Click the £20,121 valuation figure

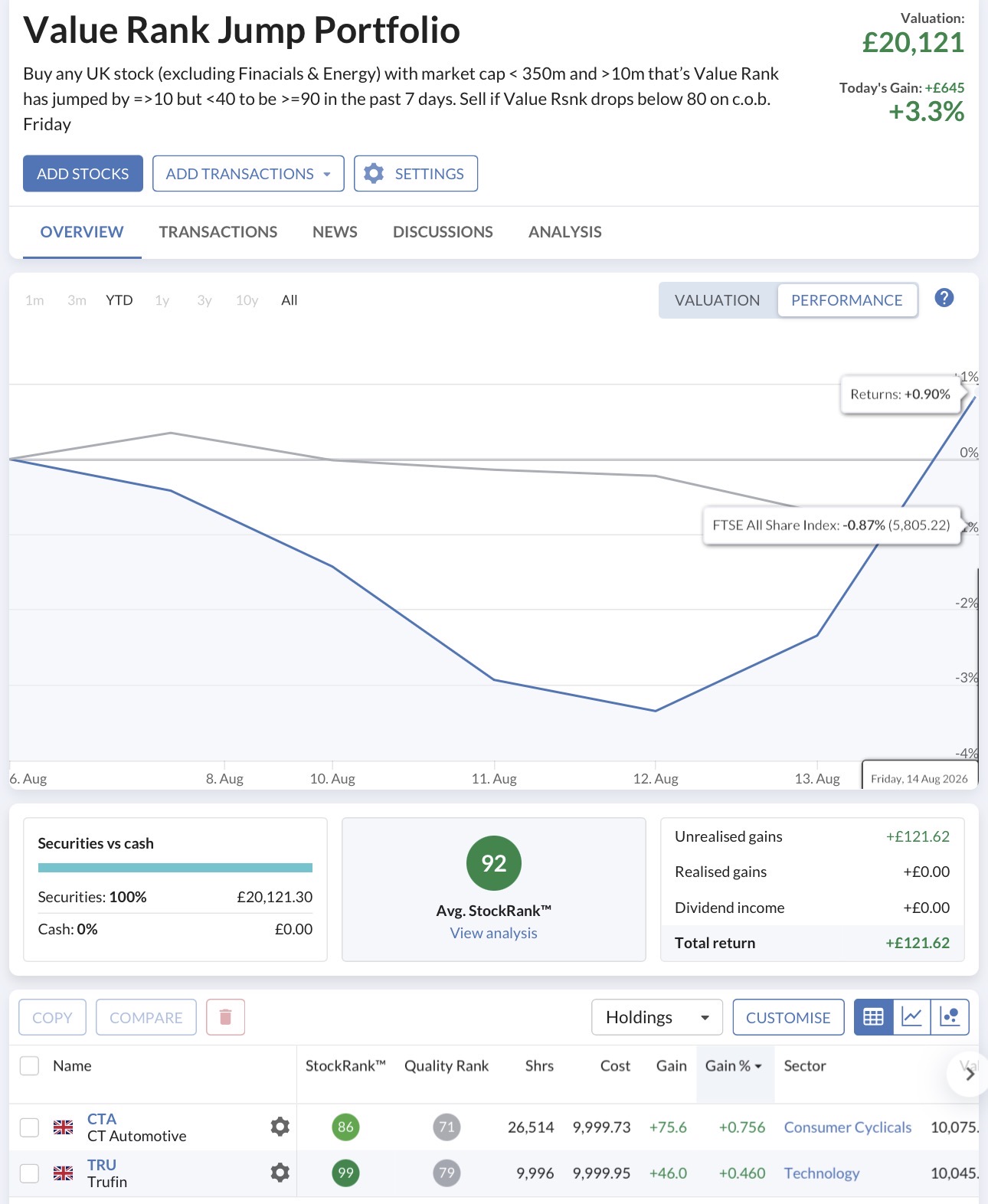click(914, 43)
